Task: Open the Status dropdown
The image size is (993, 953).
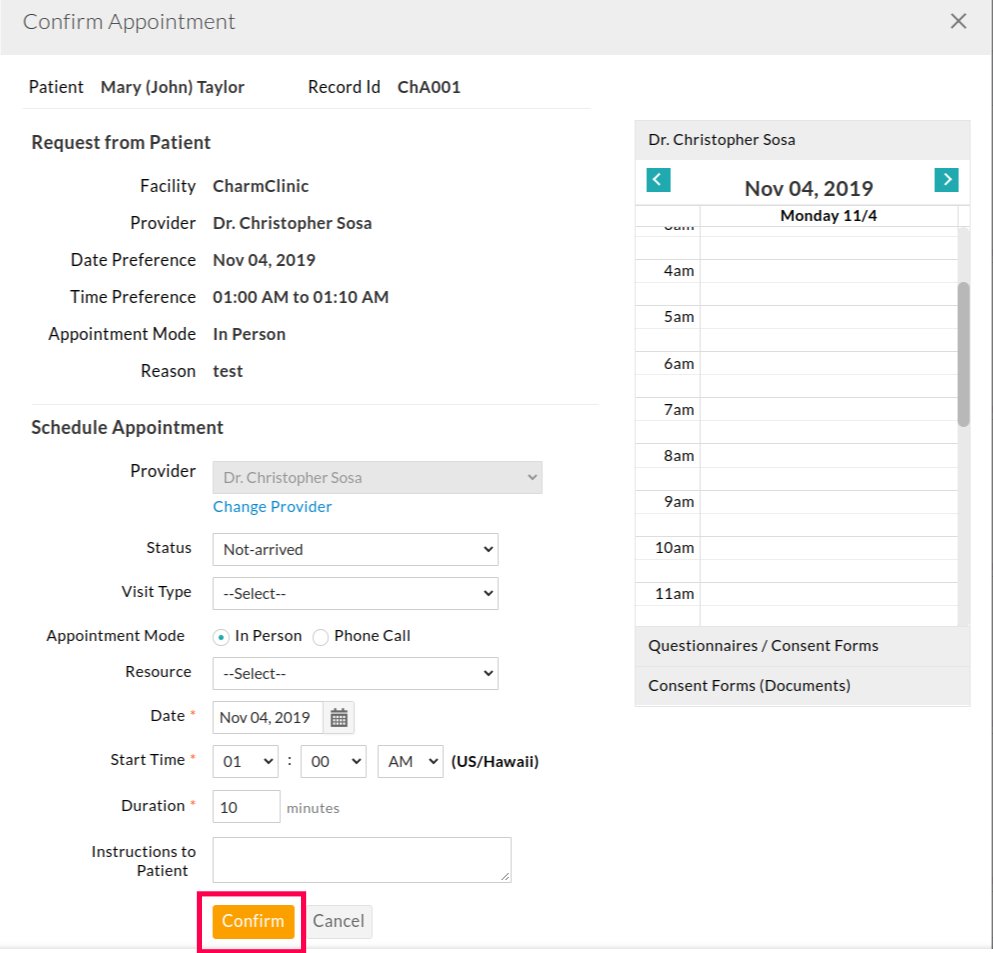Action: (x=355, y=549)
